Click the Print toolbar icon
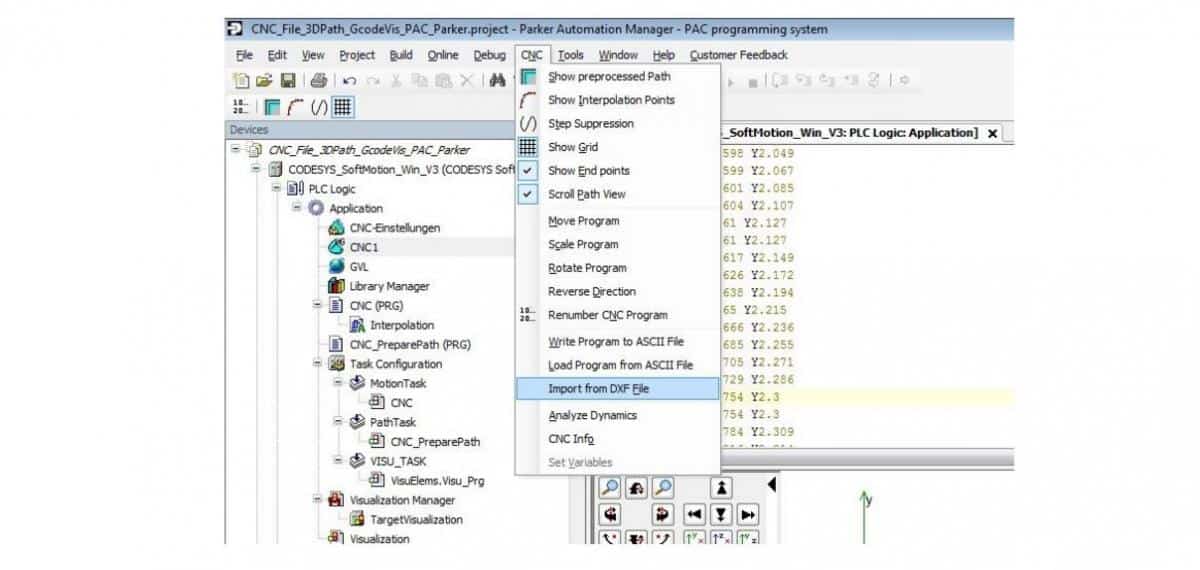 coord(319,81)
